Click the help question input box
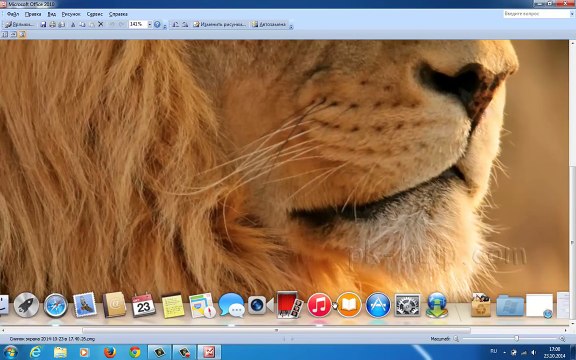This screenshot has height=360, width=576. [x=536, y=14]
